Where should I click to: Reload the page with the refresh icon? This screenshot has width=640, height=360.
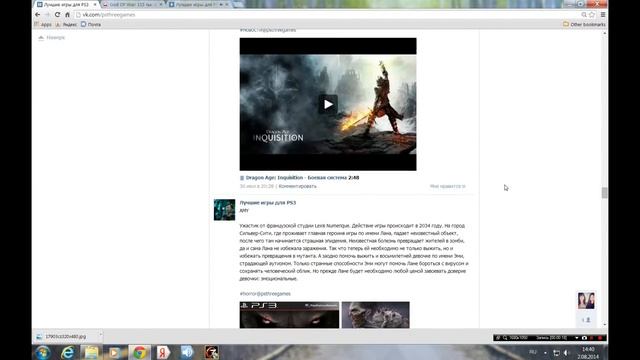(x=57, y=15)
